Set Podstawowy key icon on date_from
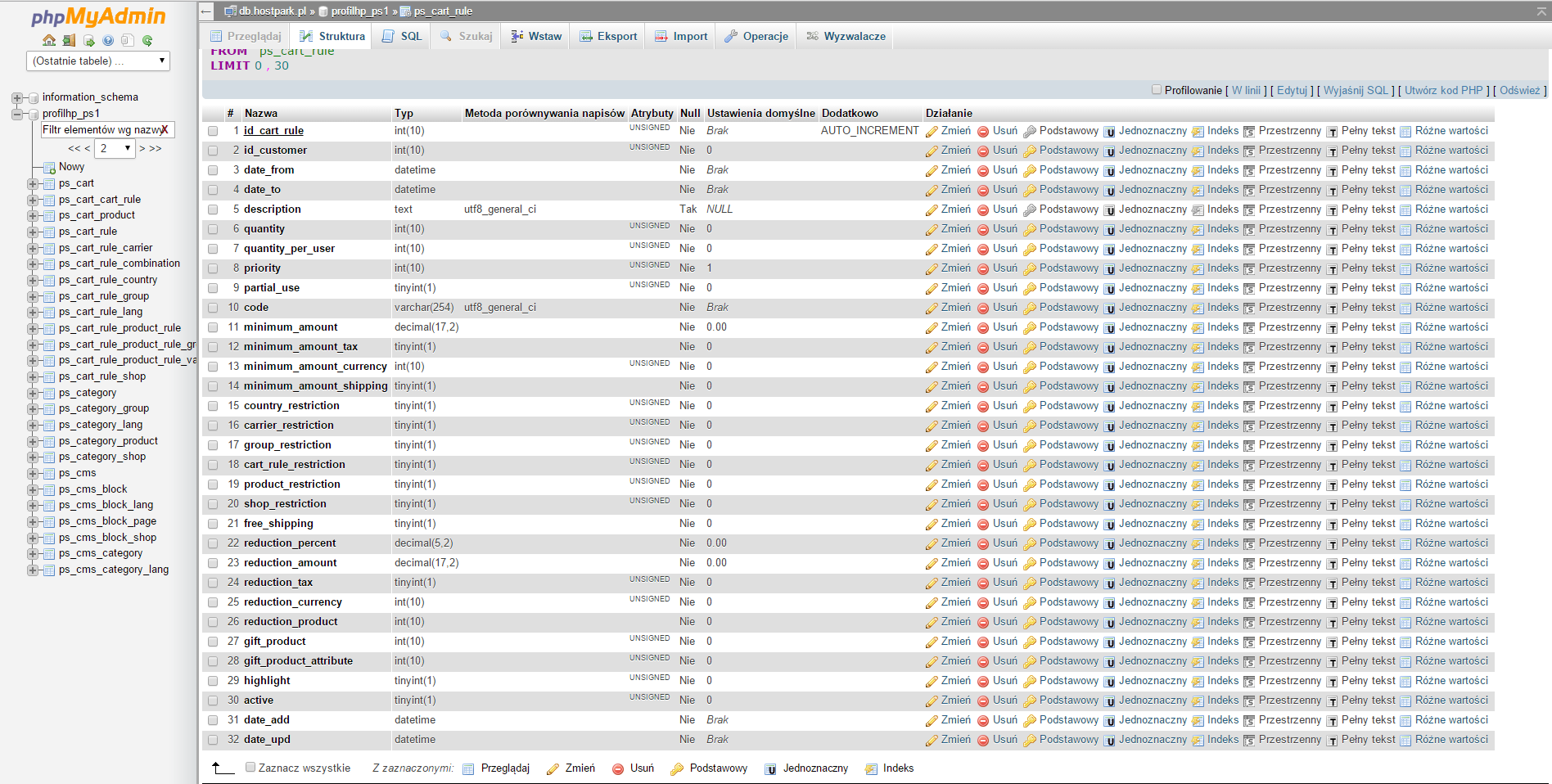This screenshot has height=784, width=1552. pos(1030,170)
